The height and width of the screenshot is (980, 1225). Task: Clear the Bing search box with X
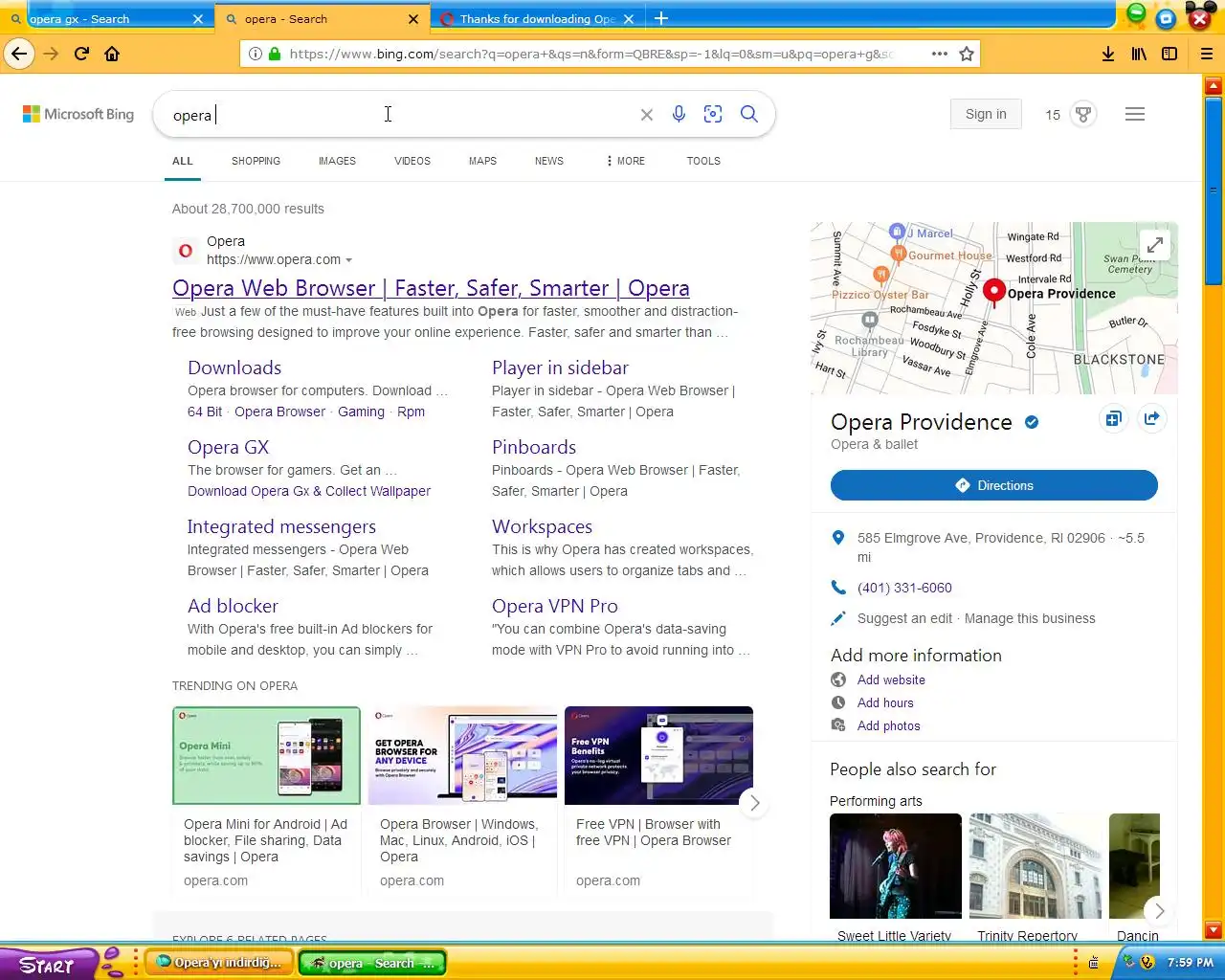pos(647,115)
